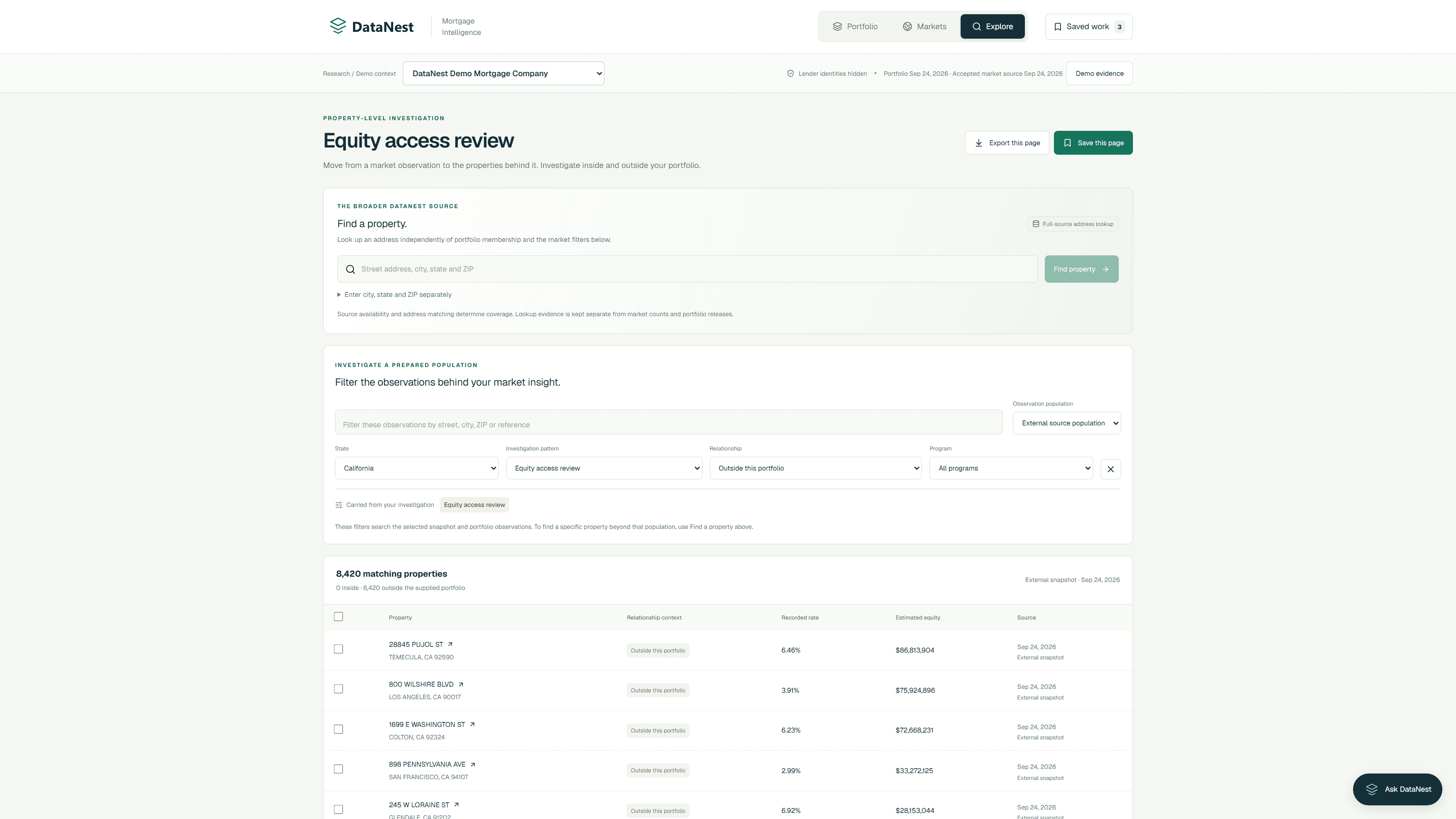
Task: Click the Relationship context column header
Action: (654, 618)
